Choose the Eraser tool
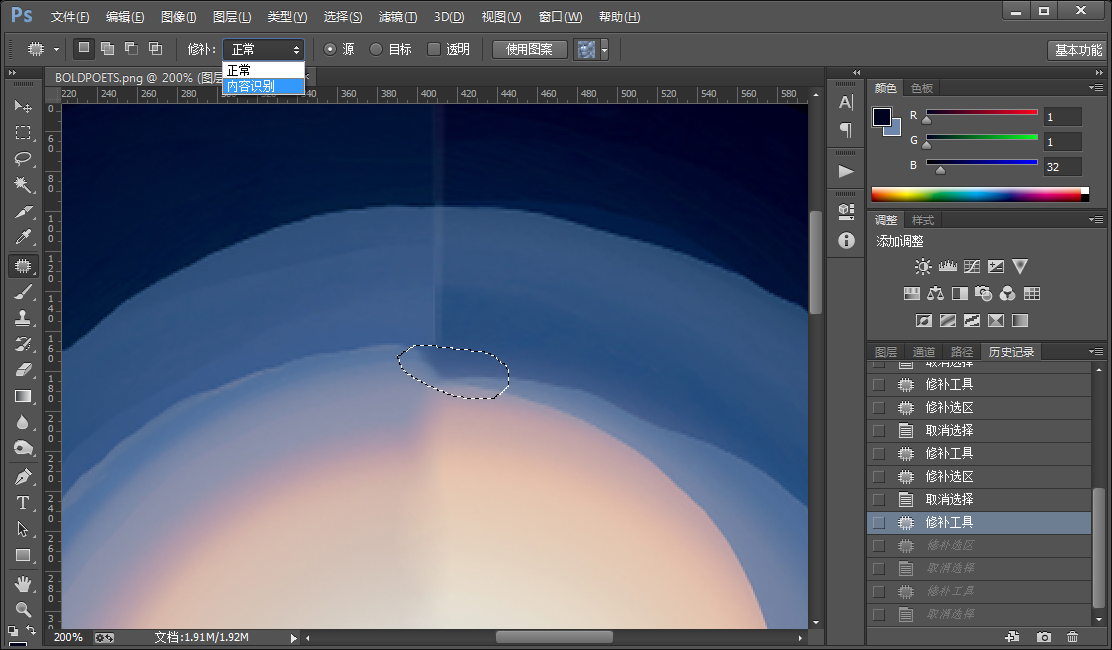Screen dimensions: 1112x650 23,370
